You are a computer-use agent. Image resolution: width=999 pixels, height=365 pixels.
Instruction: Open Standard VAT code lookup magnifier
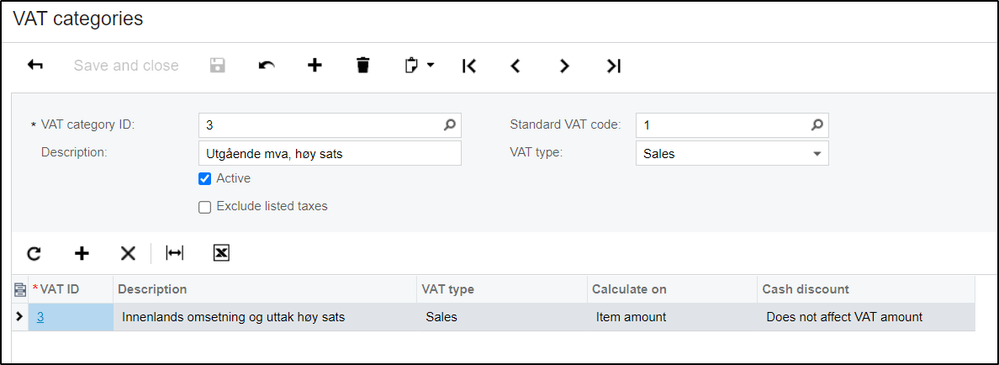coord(817,125)
